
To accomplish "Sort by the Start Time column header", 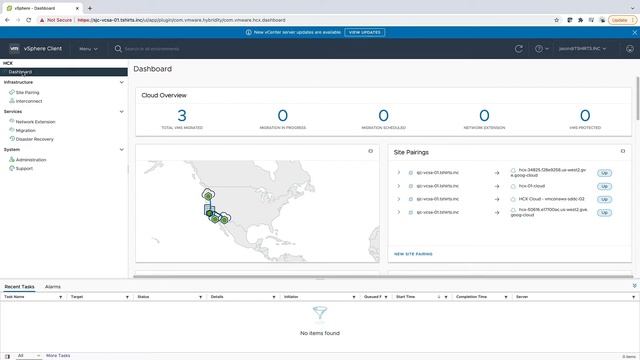I will point(405,297).
